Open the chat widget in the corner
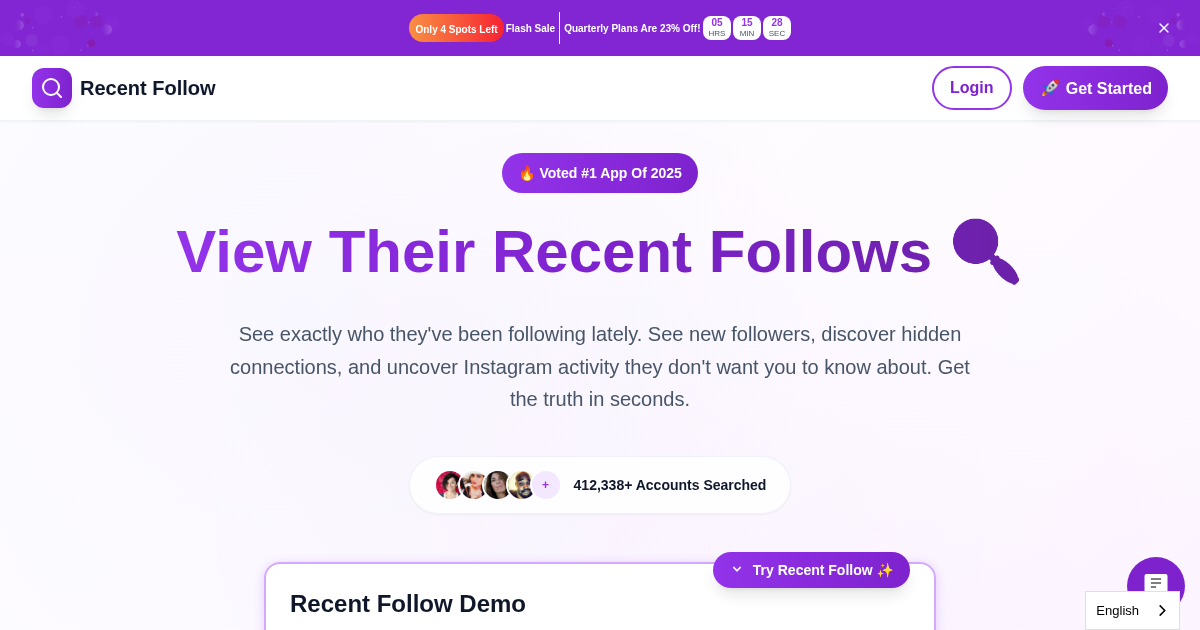1200x630 pixels. [x=1156, y=583]
